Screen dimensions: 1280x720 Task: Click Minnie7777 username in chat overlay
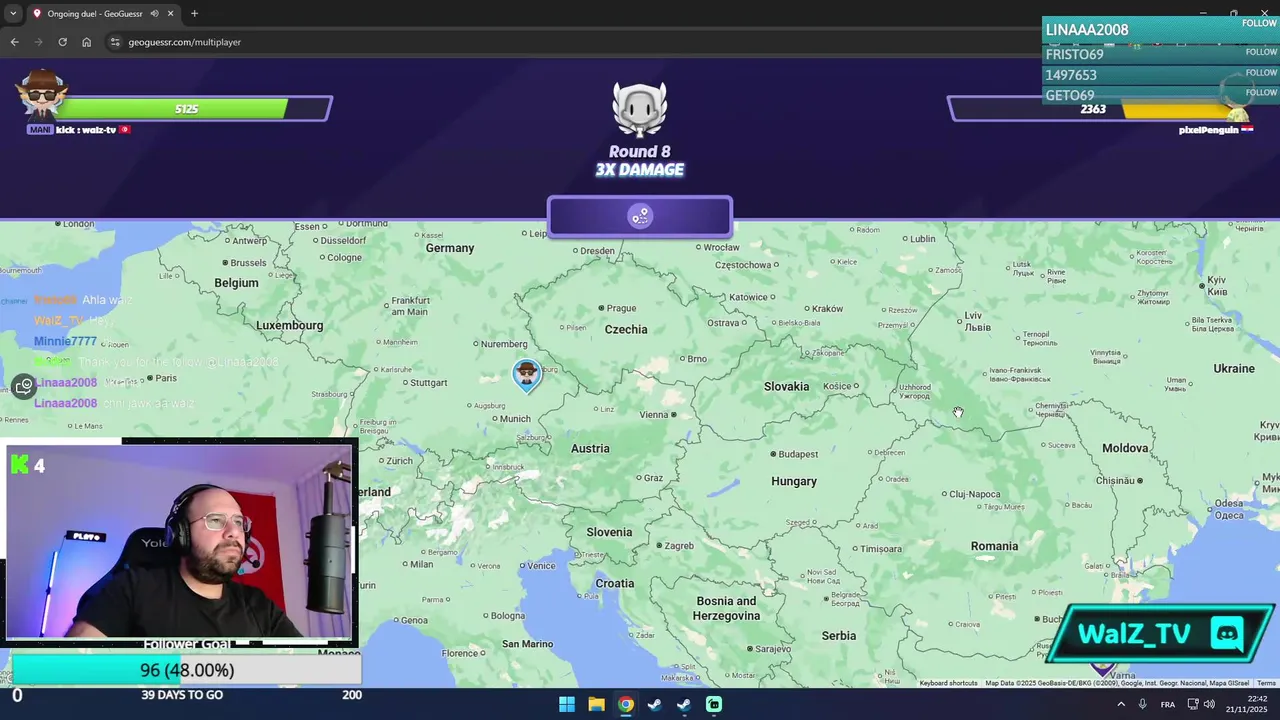click(65, 341)
